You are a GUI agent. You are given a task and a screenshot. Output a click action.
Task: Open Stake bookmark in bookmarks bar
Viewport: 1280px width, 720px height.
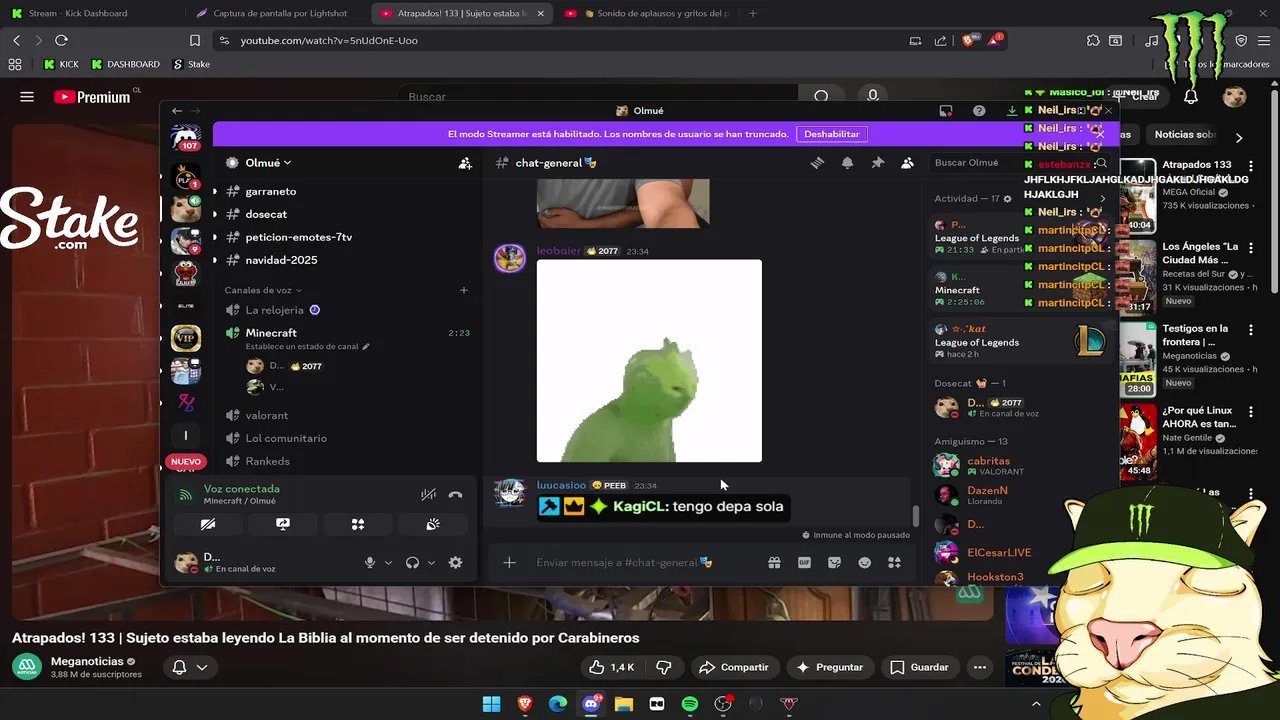coord(191,64)
